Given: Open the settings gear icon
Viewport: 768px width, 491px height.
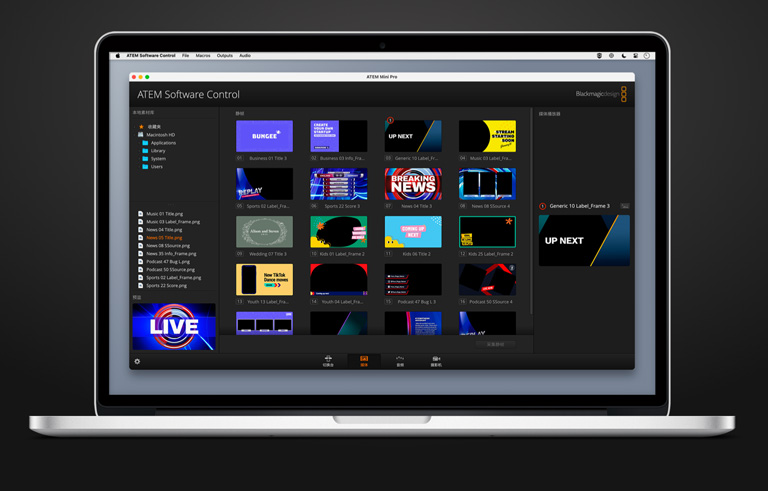Looking at the screenshot, I should pyautogui.click(x=138, y=361).
